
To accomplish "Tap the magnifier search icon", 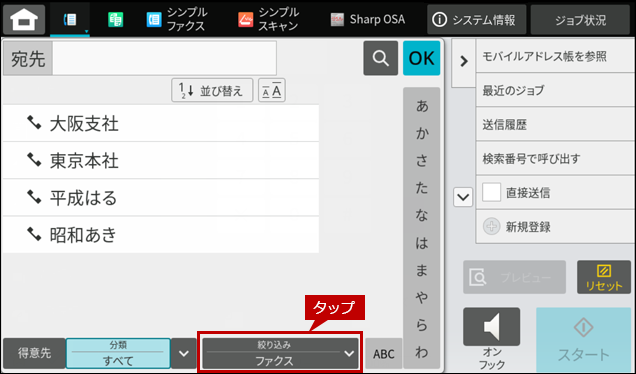I will 380,58.
